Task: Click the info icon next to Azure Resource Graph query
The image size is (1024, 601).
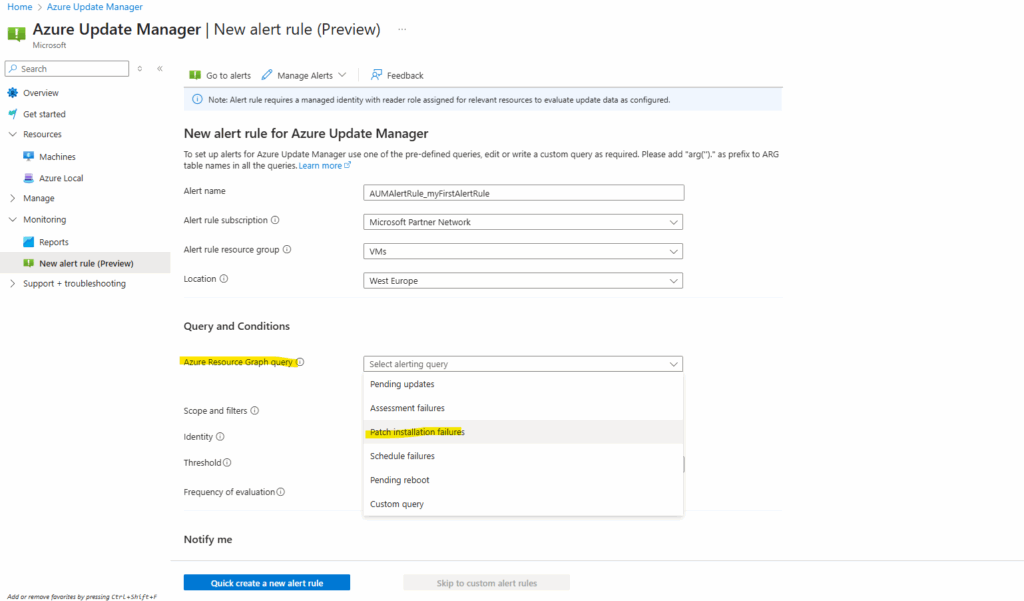Action: (x=300, y=362)
